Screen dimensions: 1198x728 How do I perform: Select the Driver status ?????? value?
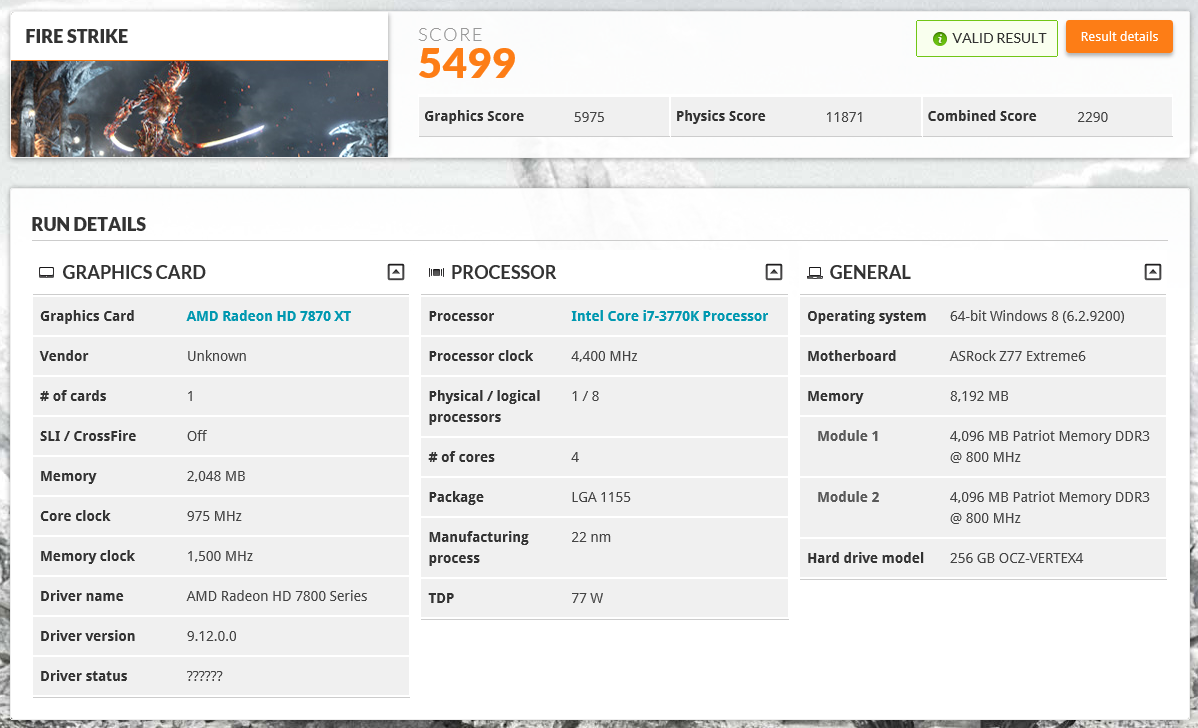[204, 676]
